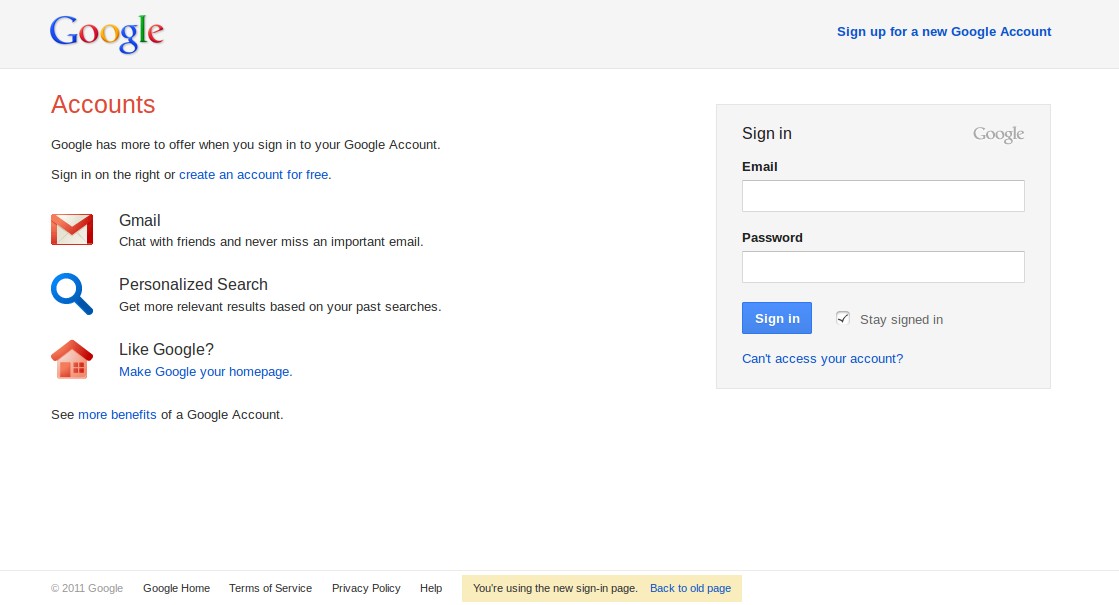
Task: Click the colorful Google logo
Action: click(107, 33)
